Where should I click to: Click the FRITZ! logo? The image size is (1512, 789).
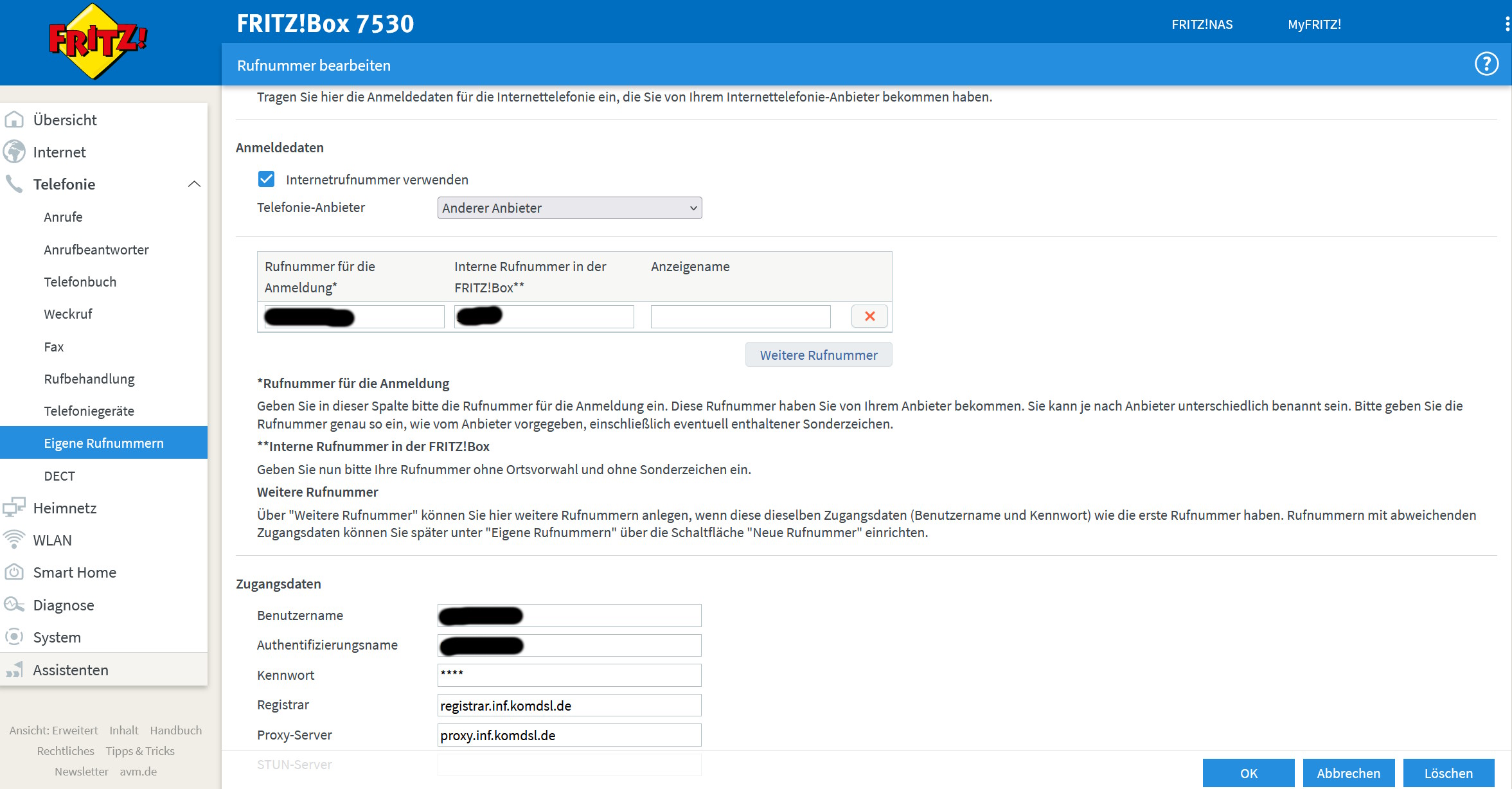[x=98, y=41]
